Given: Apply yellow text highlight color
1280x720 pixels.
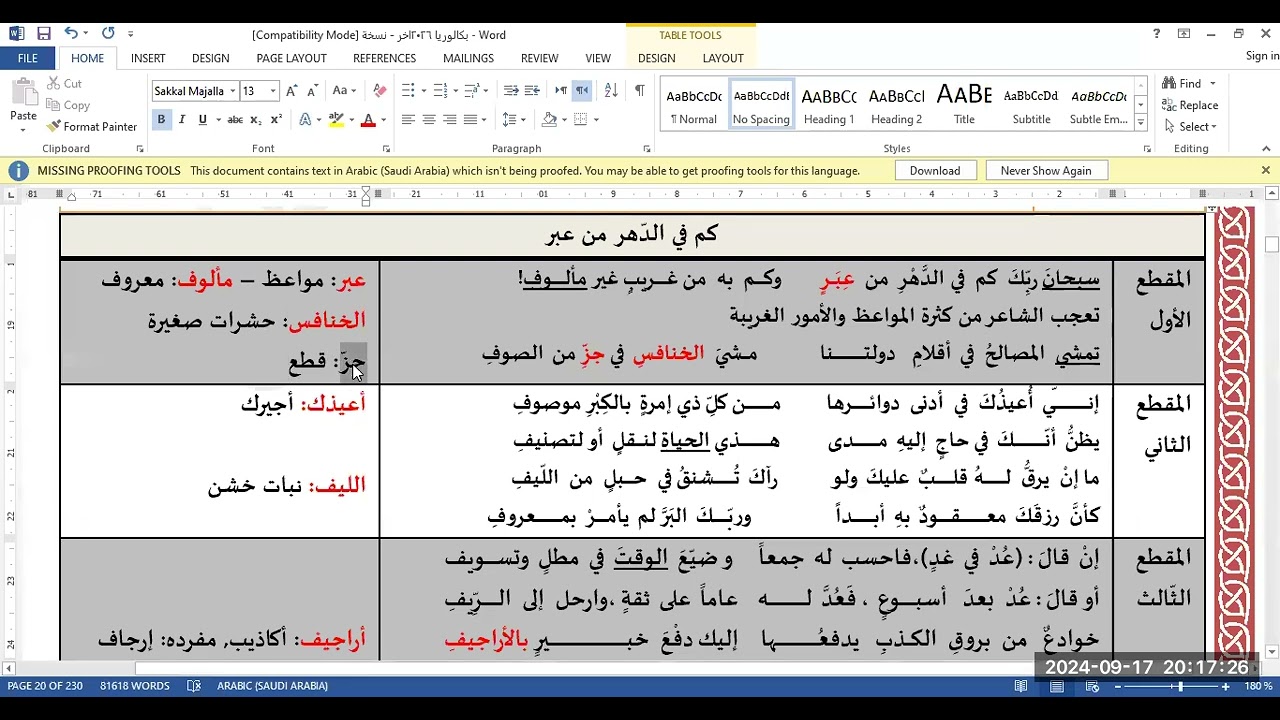Looking at the screenshot, I should tap(337, 120).
